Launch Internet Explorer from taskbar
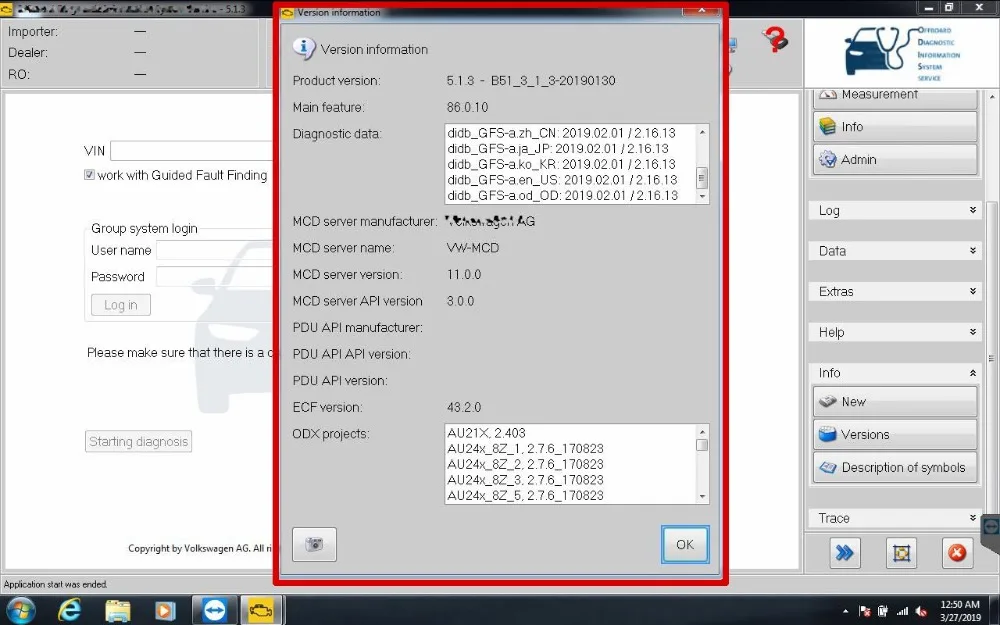This screenshot has width=1000, height=625. [69, 611]
